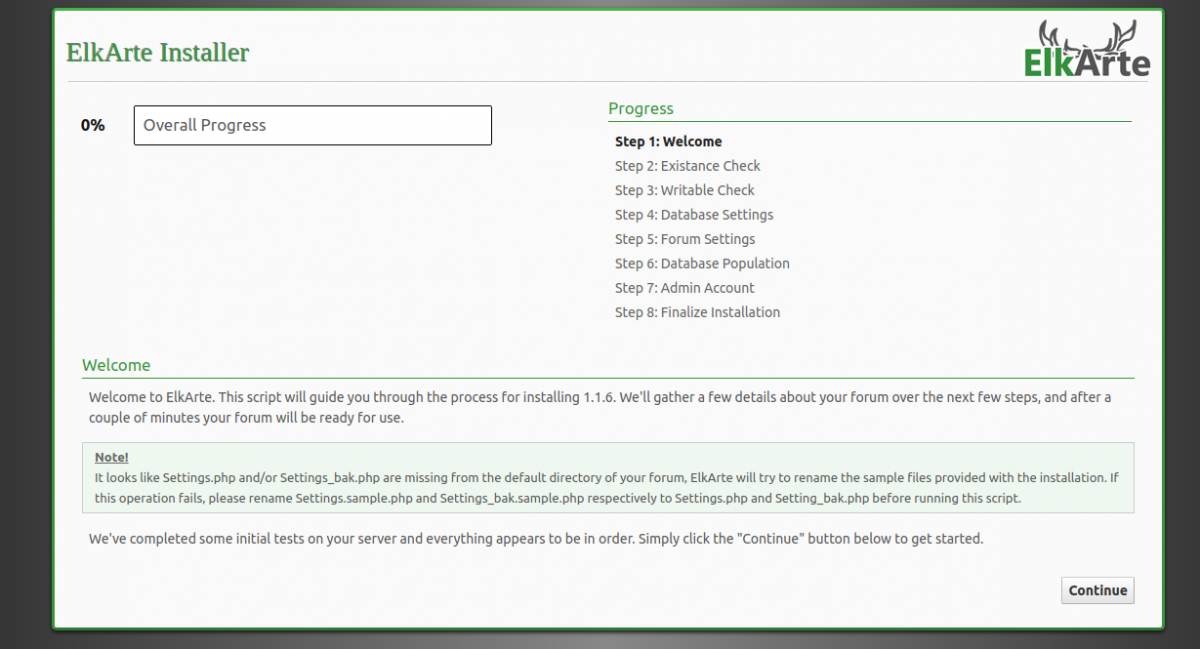1200x649 pixels.
Task: Click the ElkArte wordmark text in logo
Action: pos(1087,63)
